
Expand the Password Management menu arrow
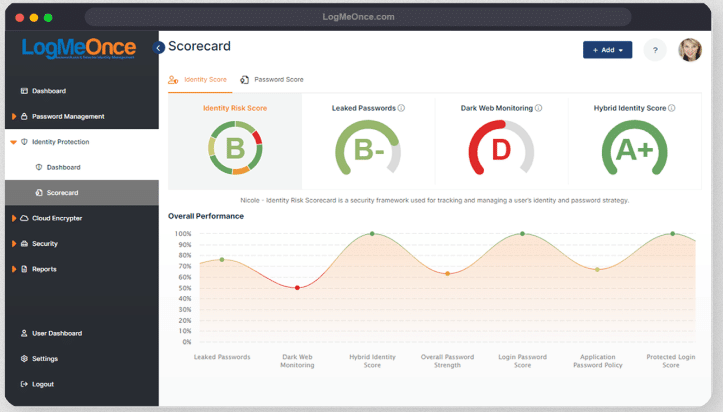tap(14, 116)
